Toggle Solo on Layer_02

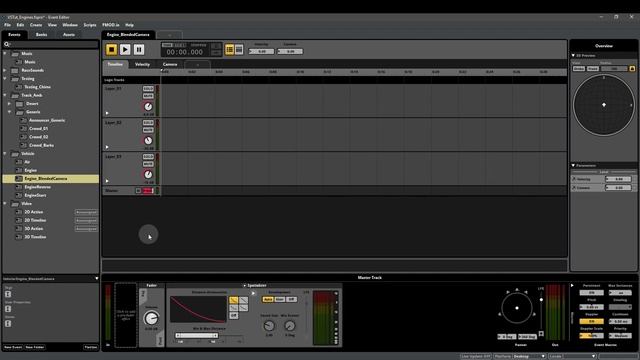tap(148, 122)
